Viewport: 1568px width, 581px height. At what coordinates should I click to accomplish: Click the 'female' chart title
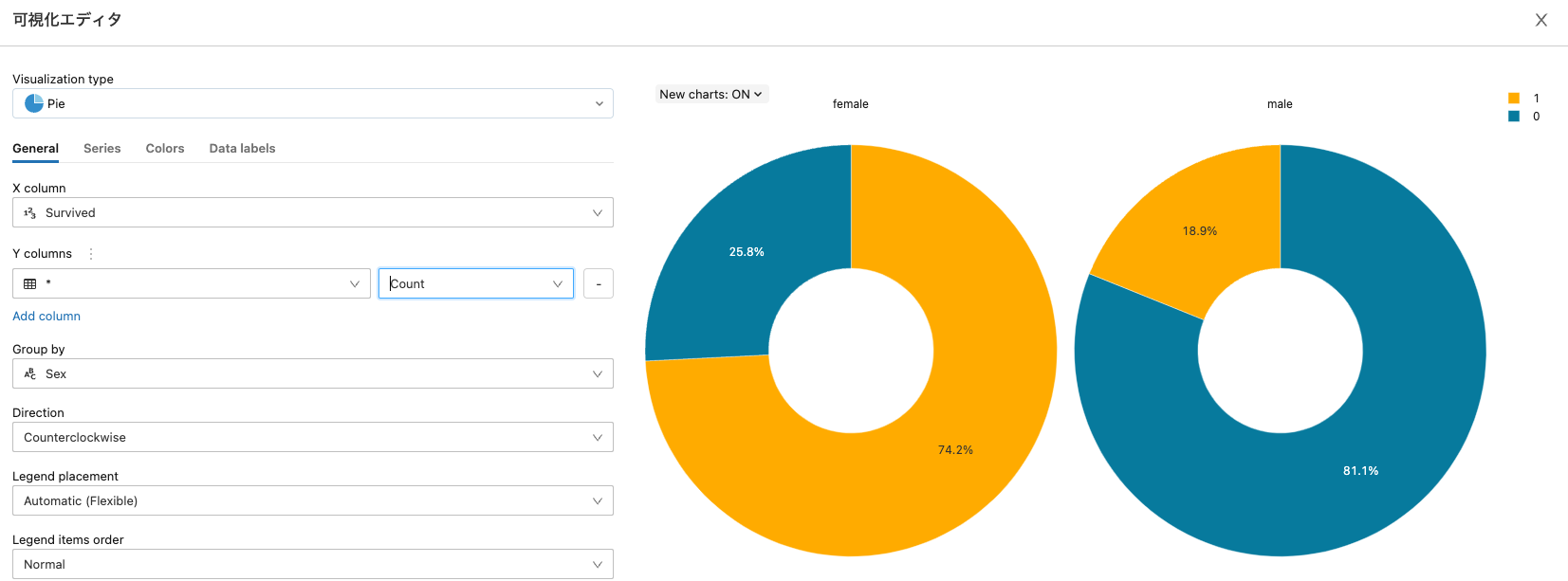tap(851, 104)
